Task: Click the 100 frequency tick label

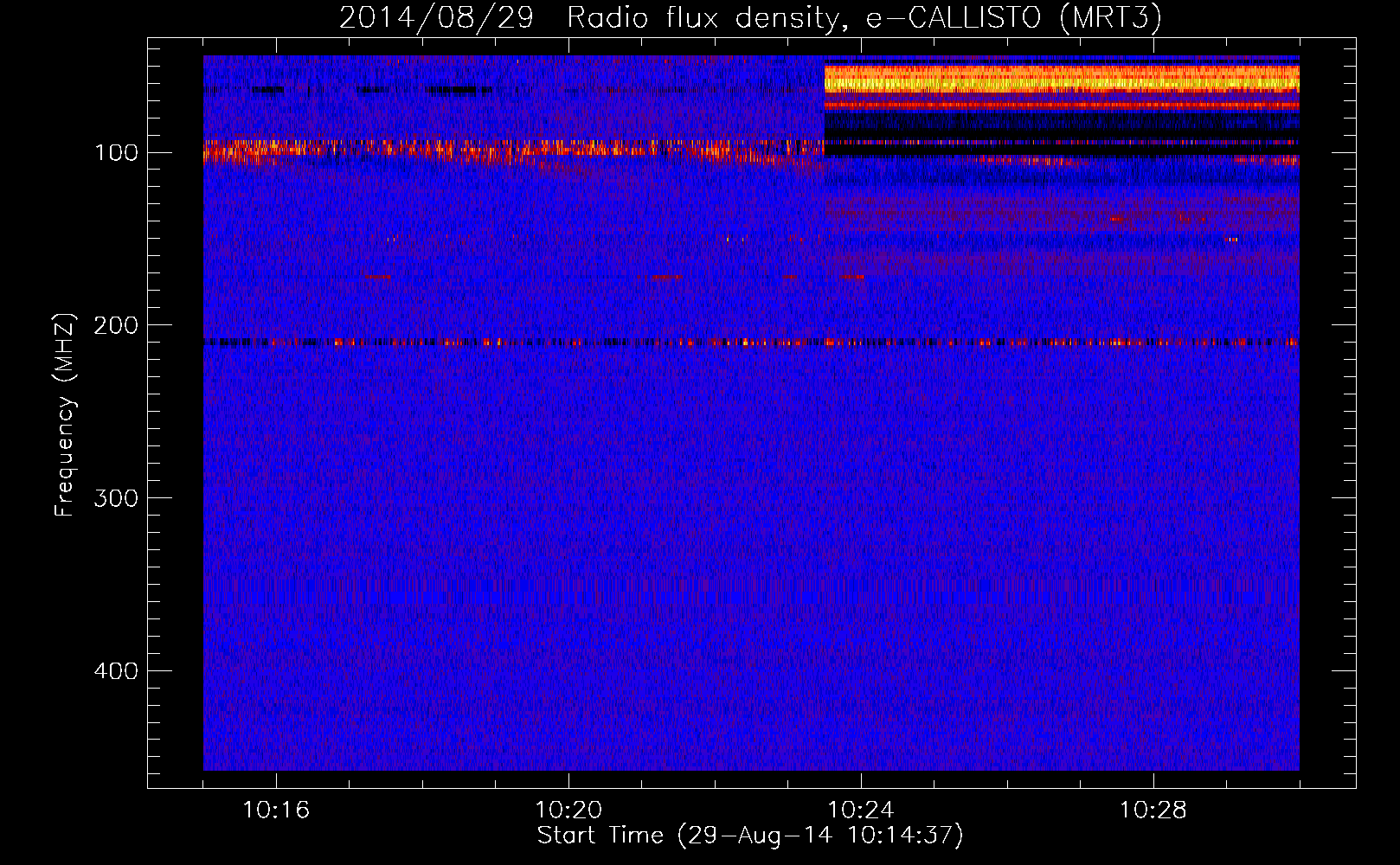Action: point(116,153)
